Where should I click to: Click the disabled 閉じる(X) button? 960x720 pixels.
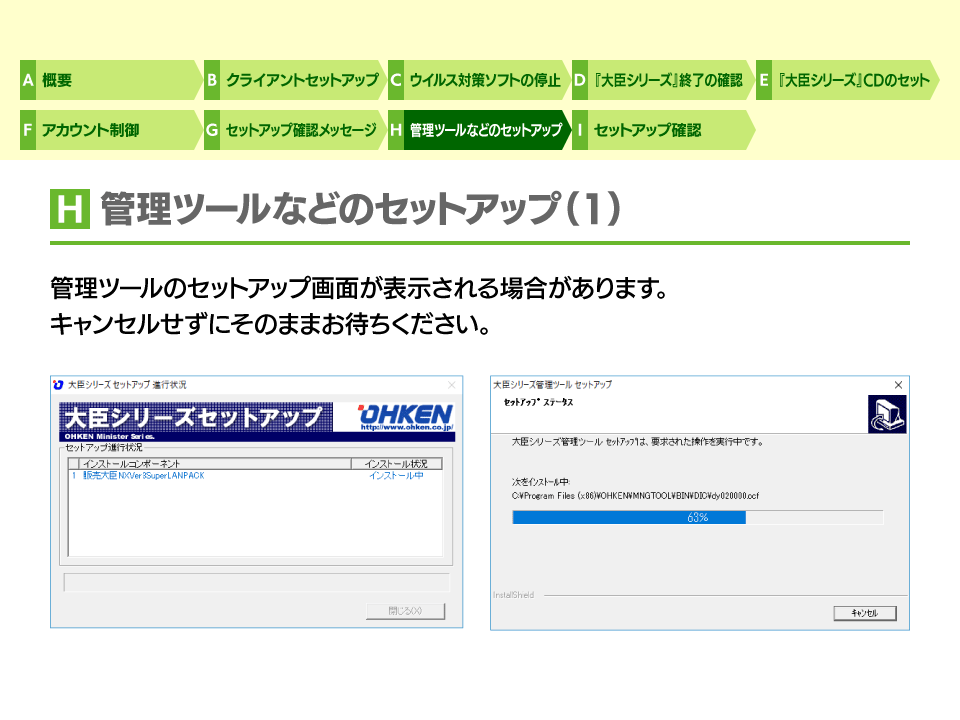405,610
